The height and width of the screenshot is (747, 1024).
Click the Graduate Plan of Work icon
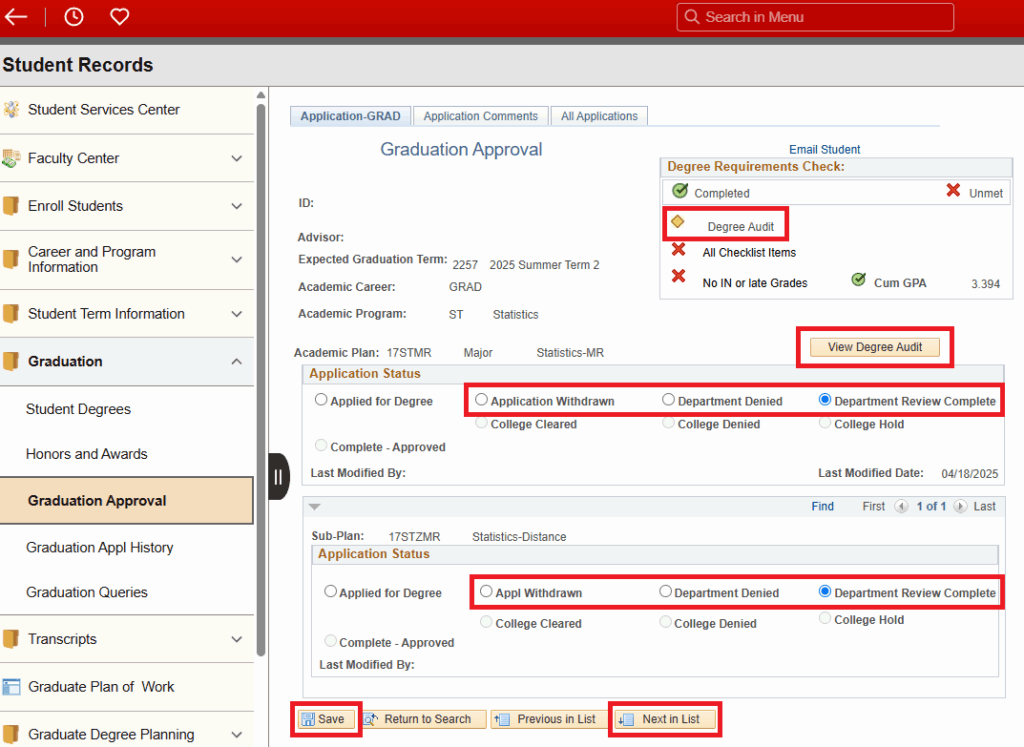pyautogui.click(x=11, y=686)
